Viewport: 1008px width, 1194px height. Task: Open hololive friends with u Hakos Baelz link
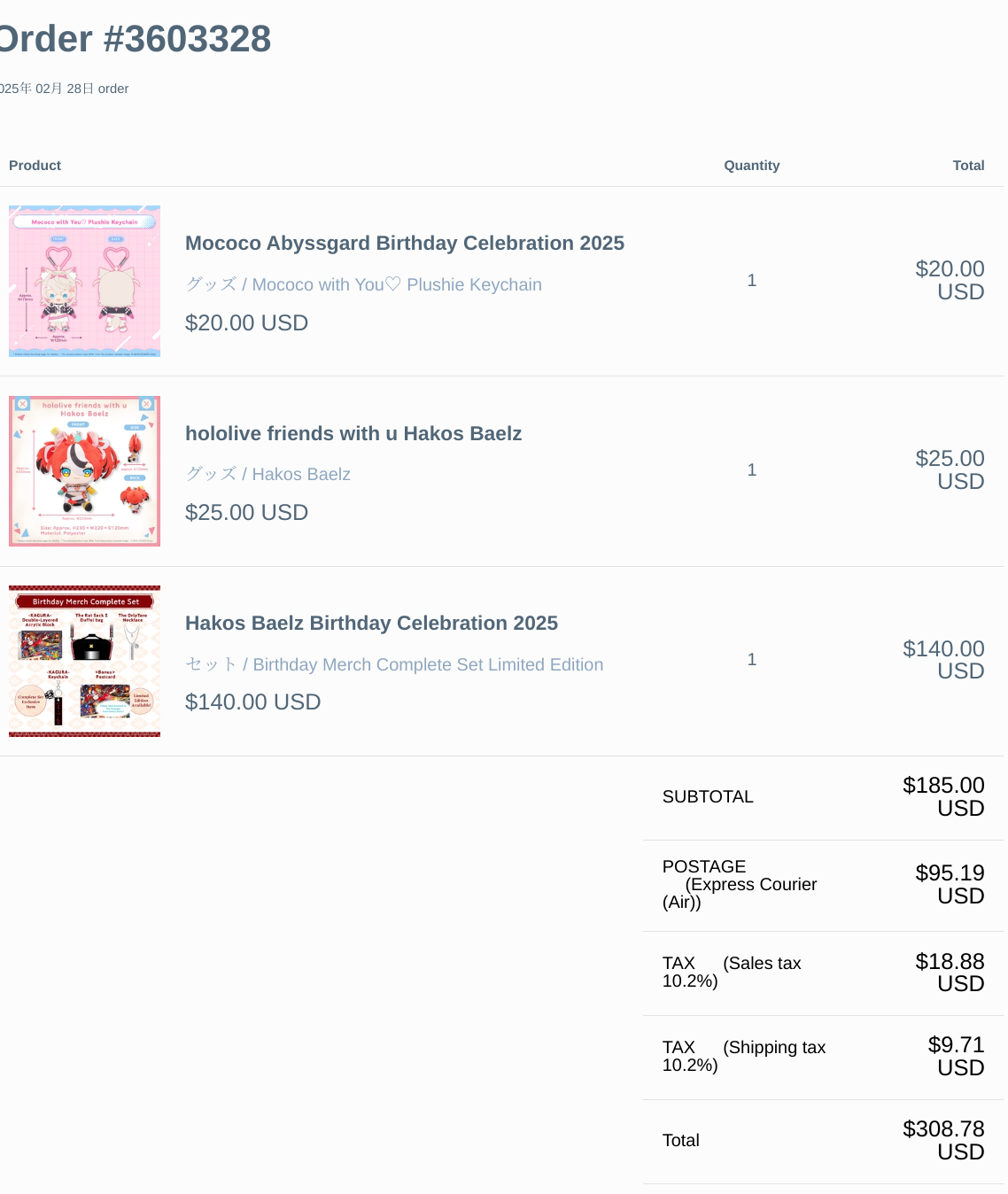pyautogui.click(x=353, y=433)
